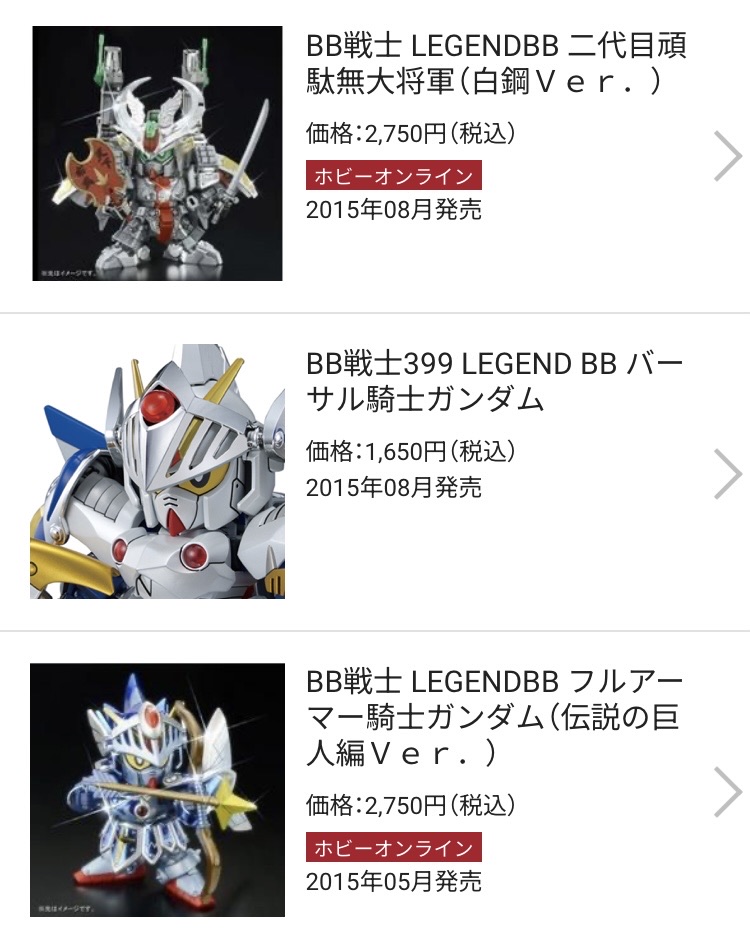Open BB戦士 LEGENDBB 二代目頑駄無大将軍 title link
750x943 pixels.
point(496,63)
